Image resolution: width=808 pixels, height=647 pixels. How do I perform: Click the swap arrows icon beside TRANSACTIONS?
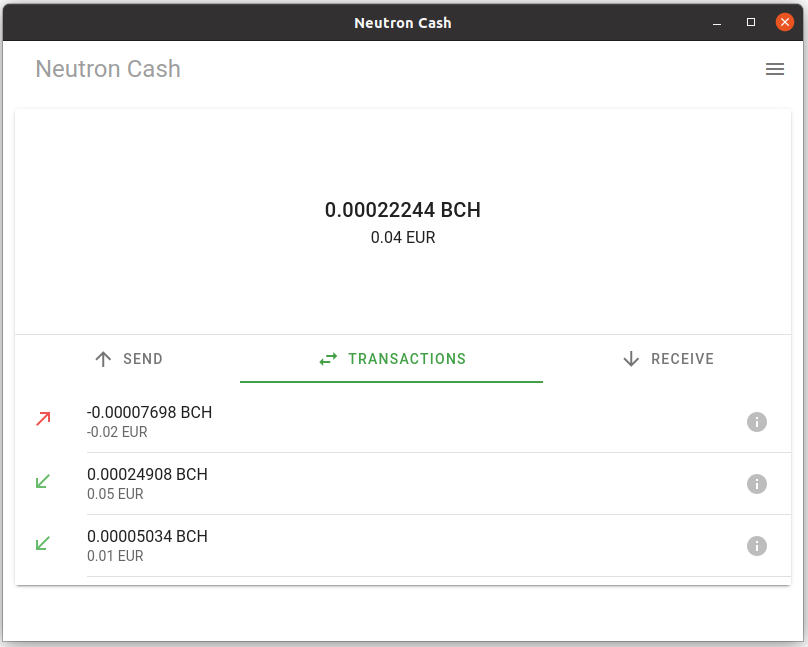click(x=328, y=359)
